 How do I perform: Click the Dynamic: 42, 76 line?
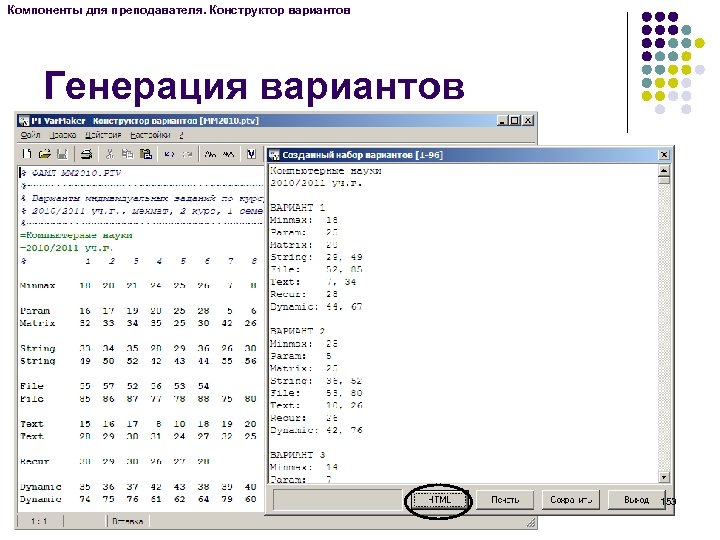316,430
